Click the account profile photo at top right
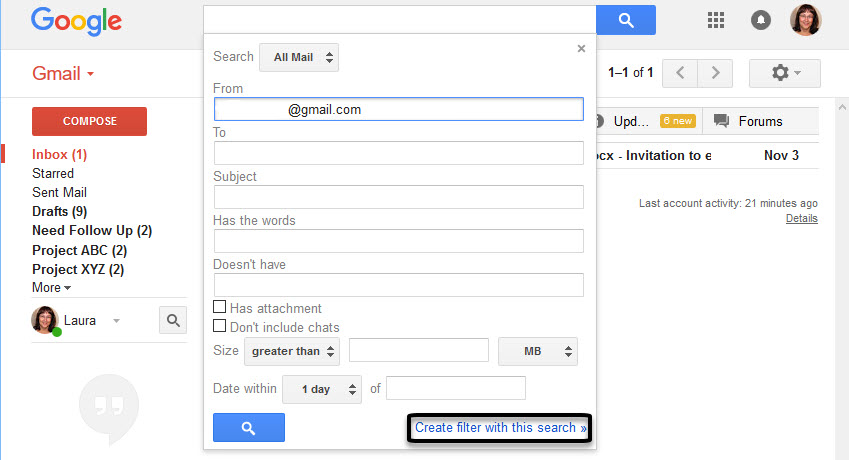 [x=806, y=20]
